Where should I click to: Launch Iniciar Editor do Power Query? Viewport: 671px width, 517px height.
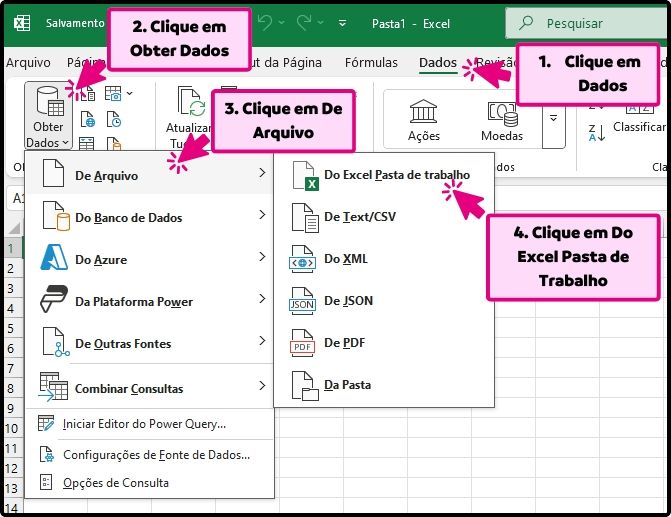pos(149,424)
